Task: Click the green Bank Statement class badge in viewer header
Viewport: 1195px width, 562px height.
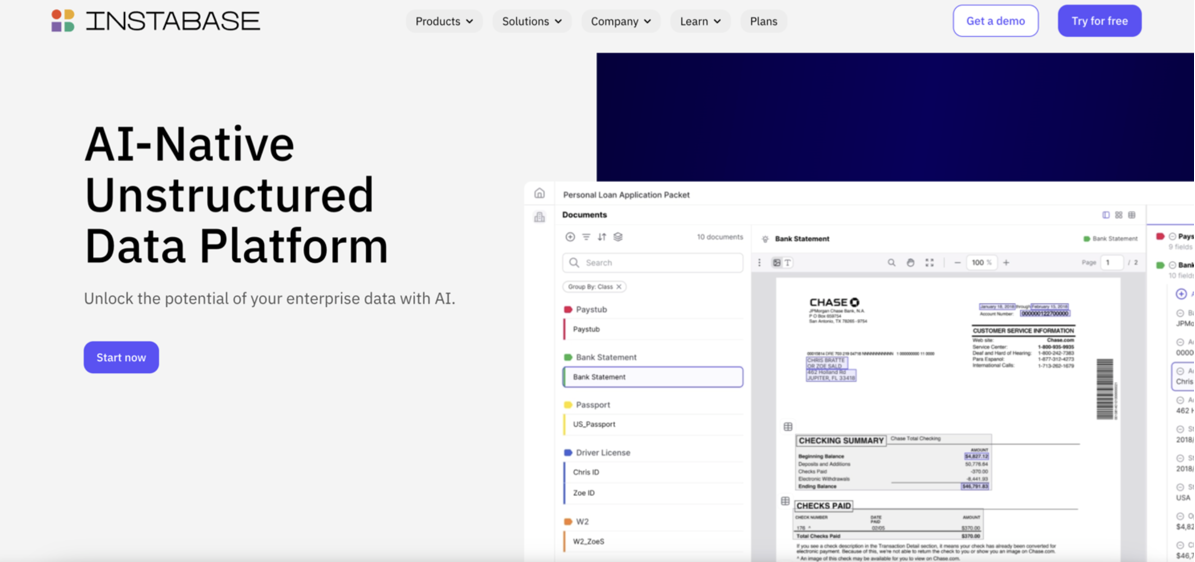Action: click(1108, 239)
